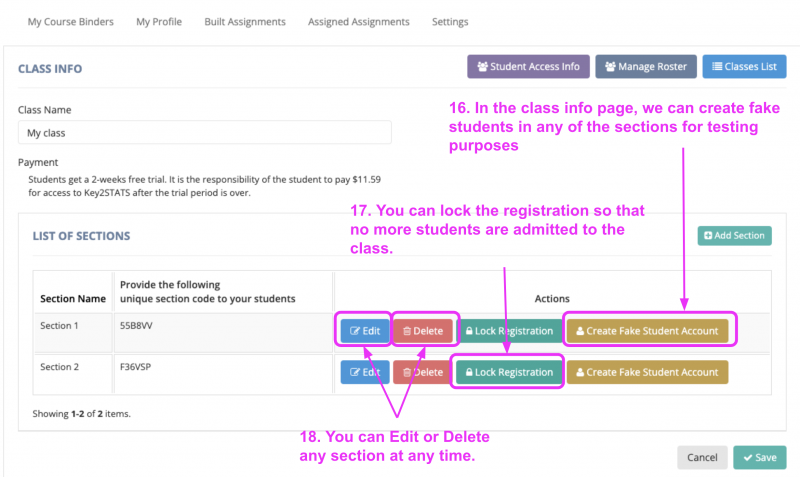Cancel class info changes

(x=701, y=457)
